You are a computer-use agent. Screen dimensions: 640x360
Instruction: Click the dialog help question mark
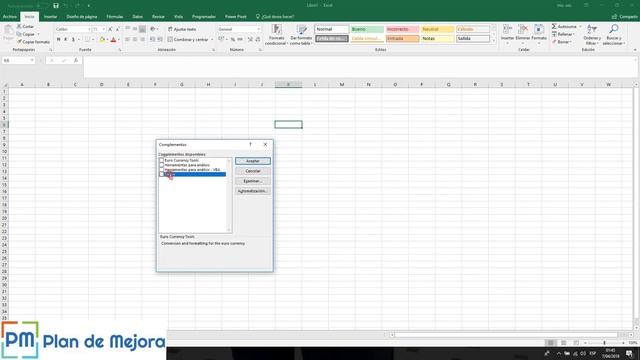[x=250, y=144]
